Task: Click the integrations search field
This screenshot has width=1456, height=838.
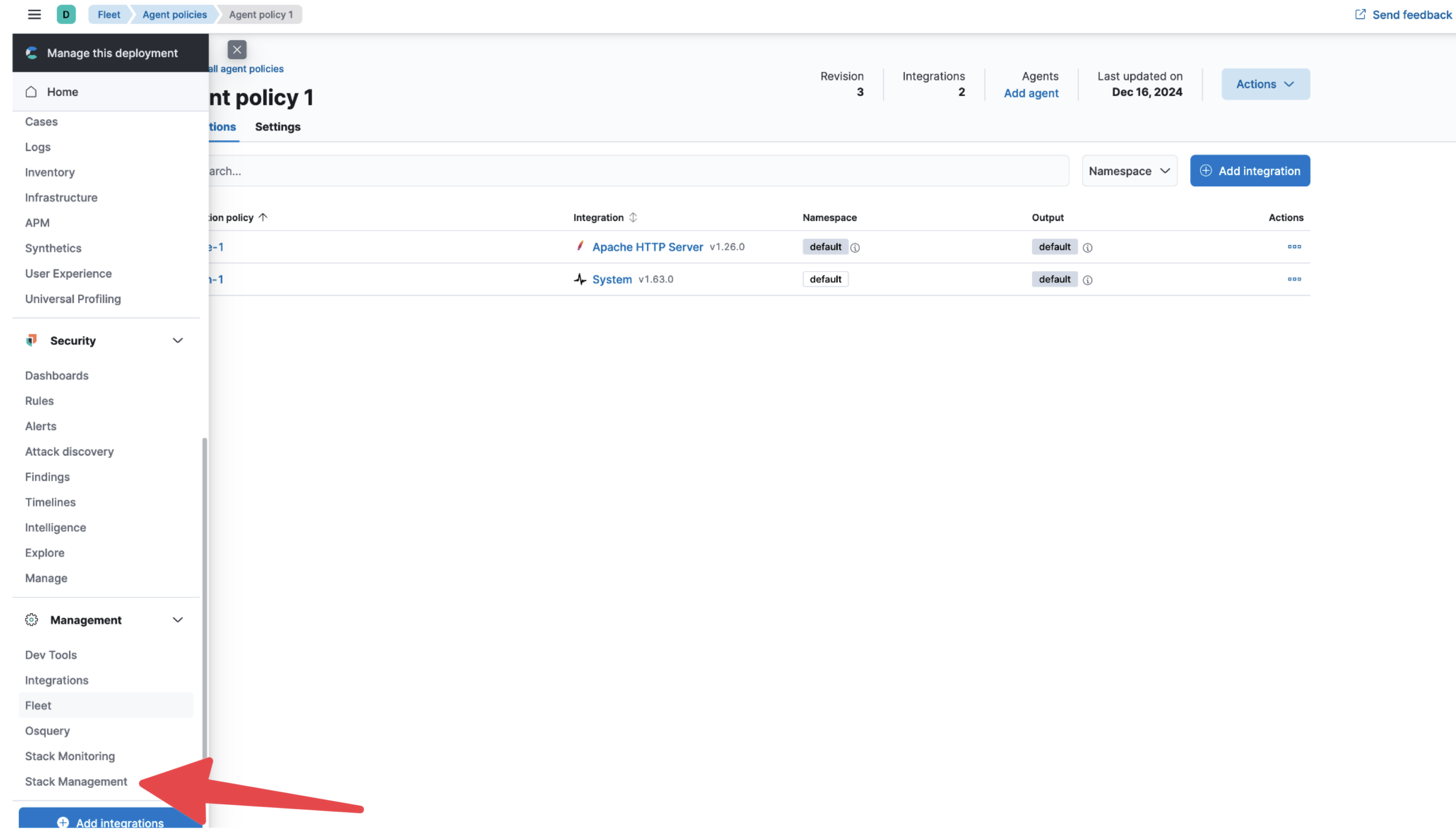Action: coord(633,171)
